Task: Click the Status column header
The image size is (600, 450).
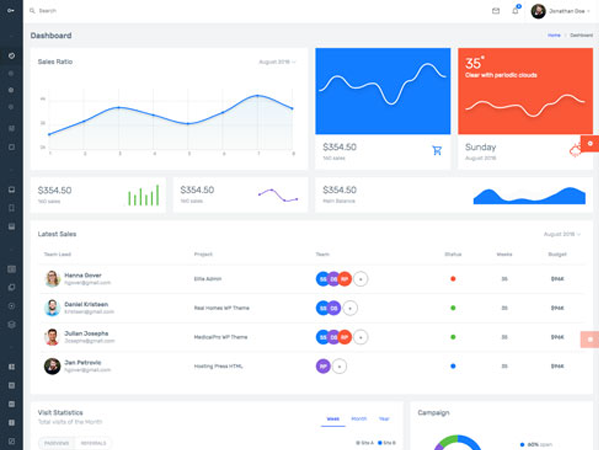Action: coord(453,254)
